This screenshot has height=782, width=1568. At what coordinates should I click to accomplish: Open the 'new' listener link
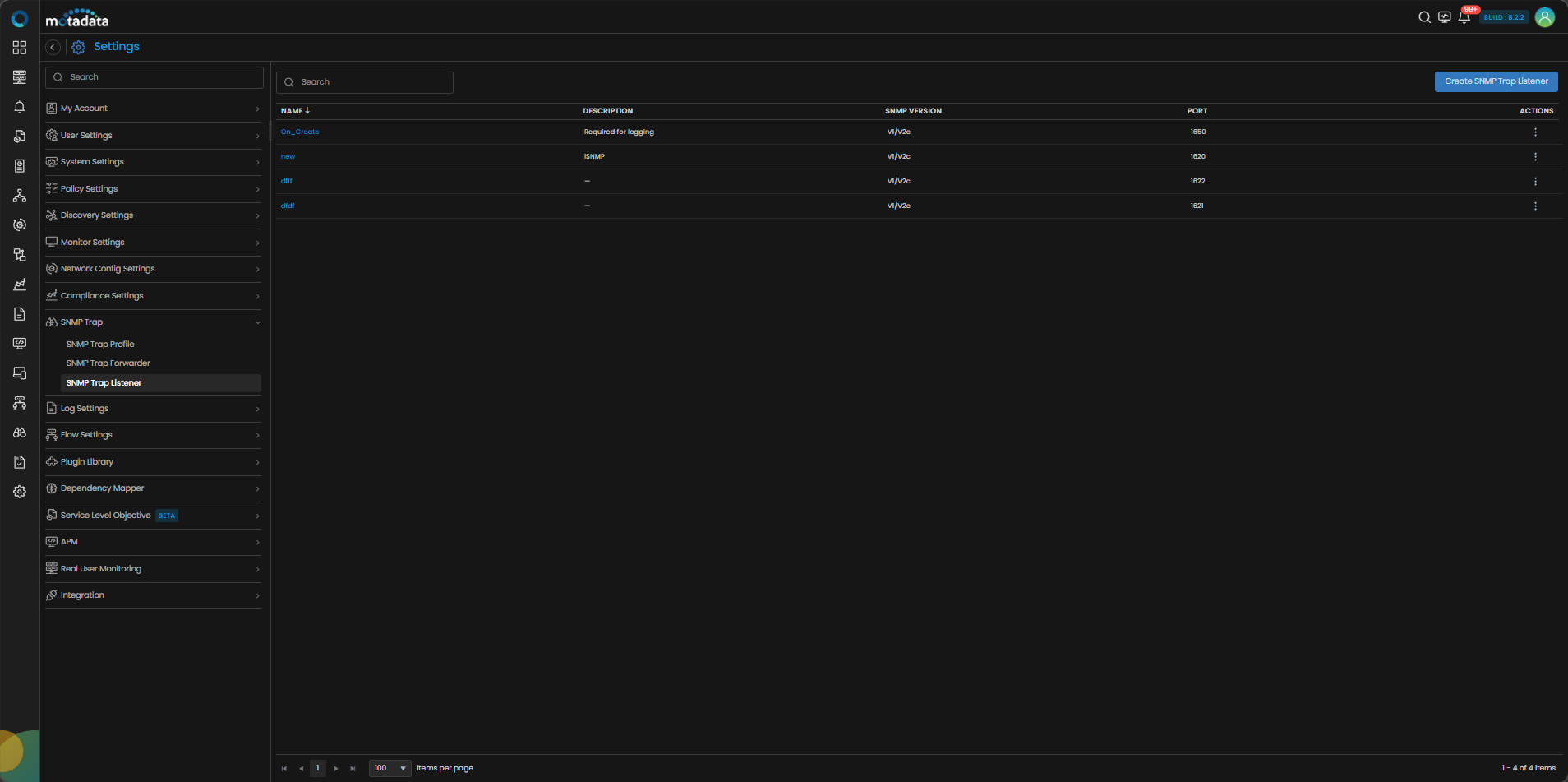(288, 156)
